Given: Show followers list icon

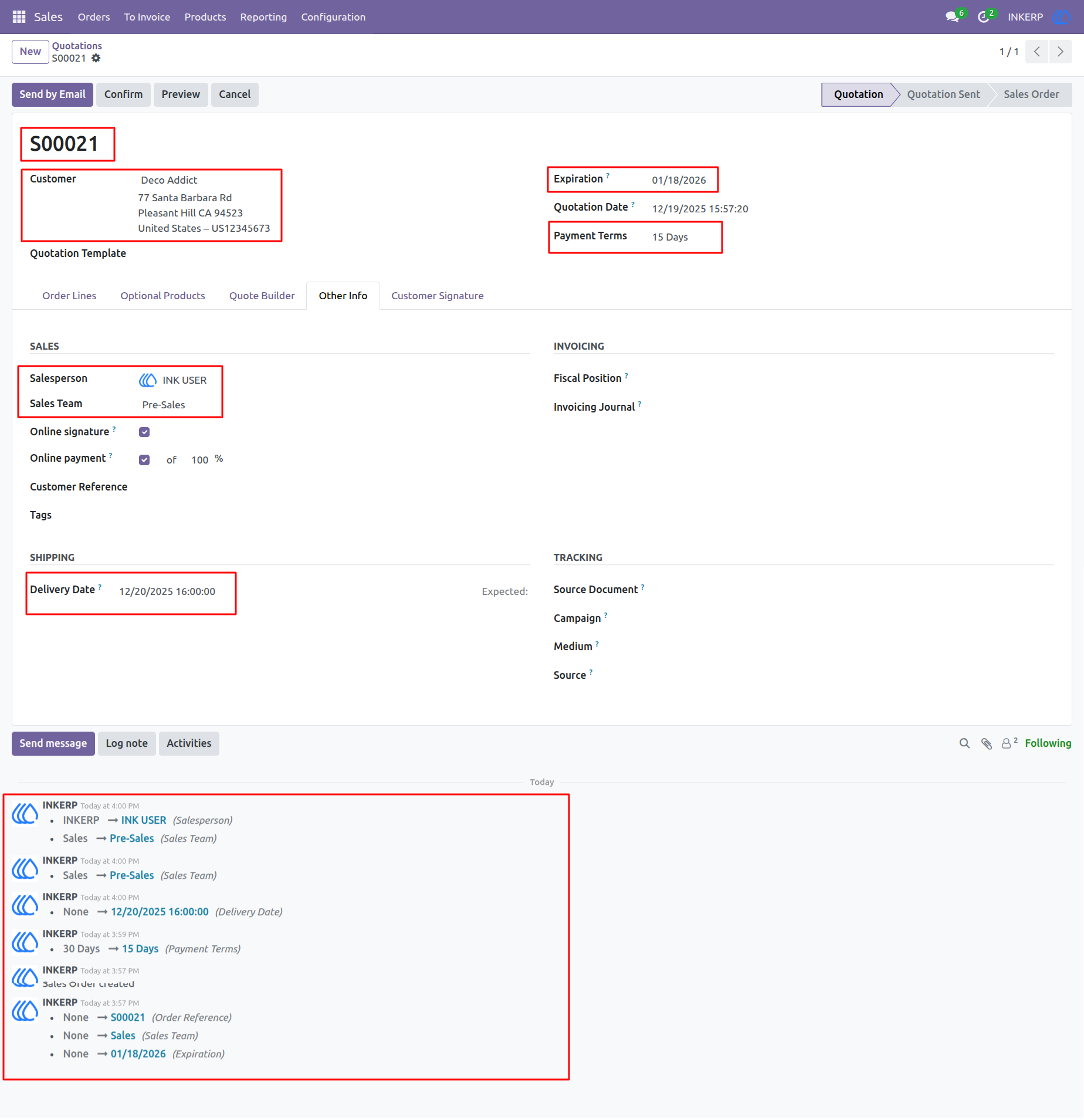Looking at the screenshot, I should (1009, 743).
